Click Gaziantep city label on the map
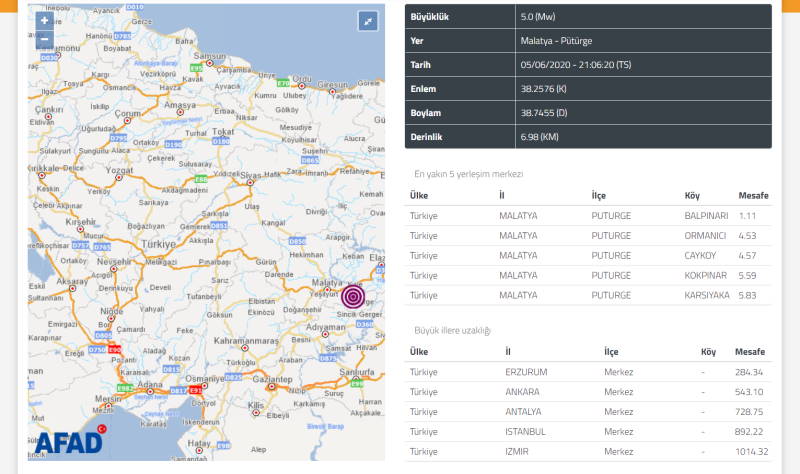Screen dimensions: 800x474 [272, 379]
